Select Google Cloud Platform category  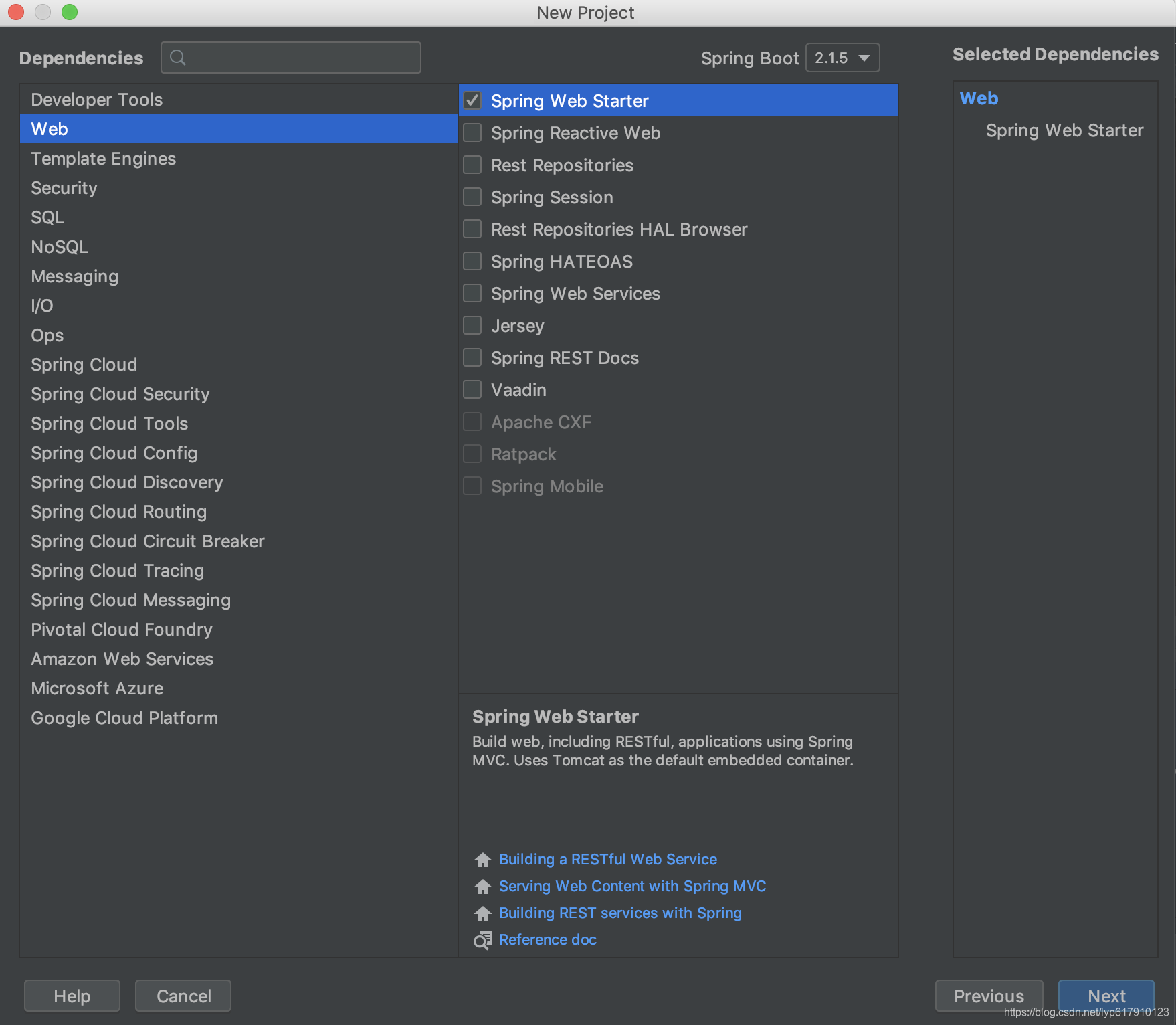click(x=238, y=718)
